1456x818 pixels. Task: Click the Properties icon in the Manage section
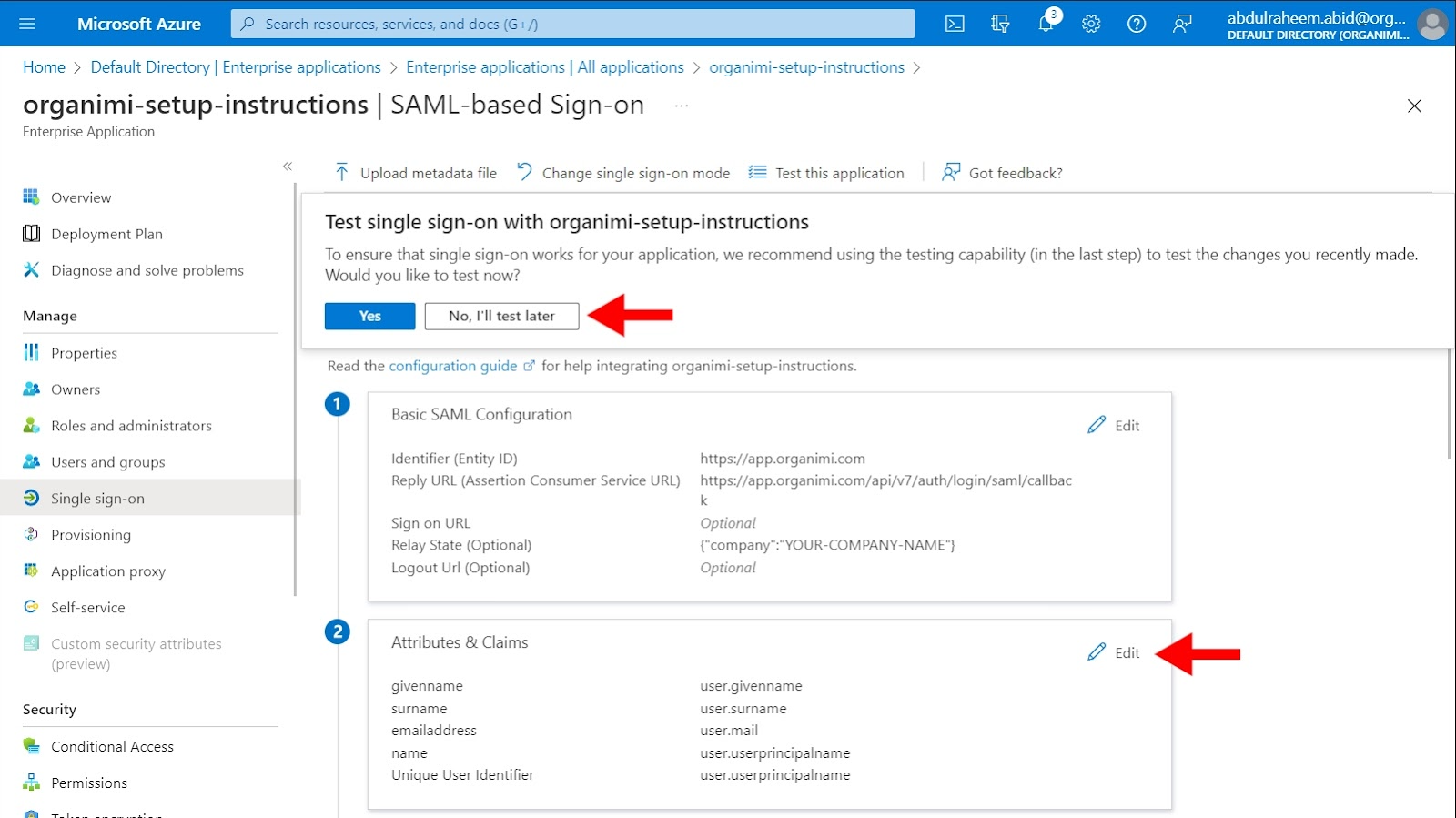click(31, 352)
